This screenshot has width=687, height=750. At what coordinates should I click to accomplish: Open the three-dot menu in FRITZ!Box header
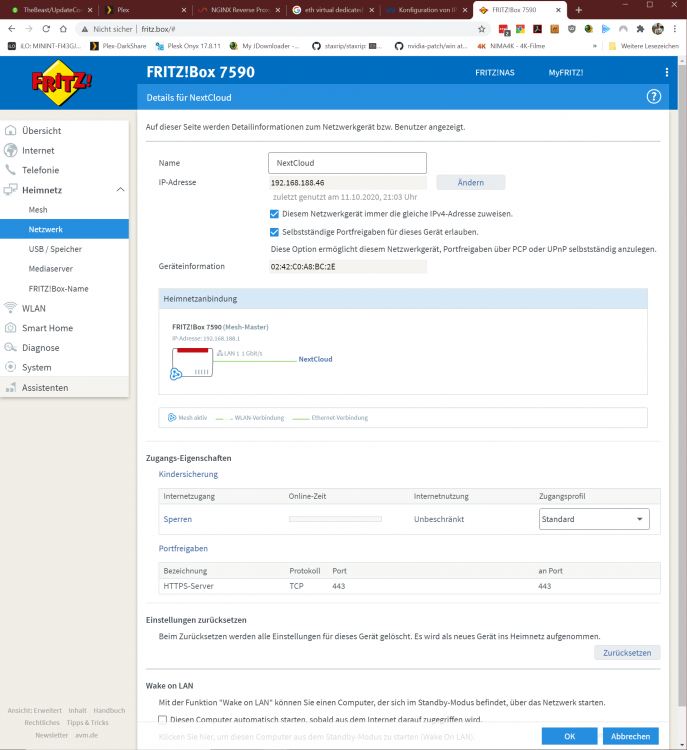[666, 72]
